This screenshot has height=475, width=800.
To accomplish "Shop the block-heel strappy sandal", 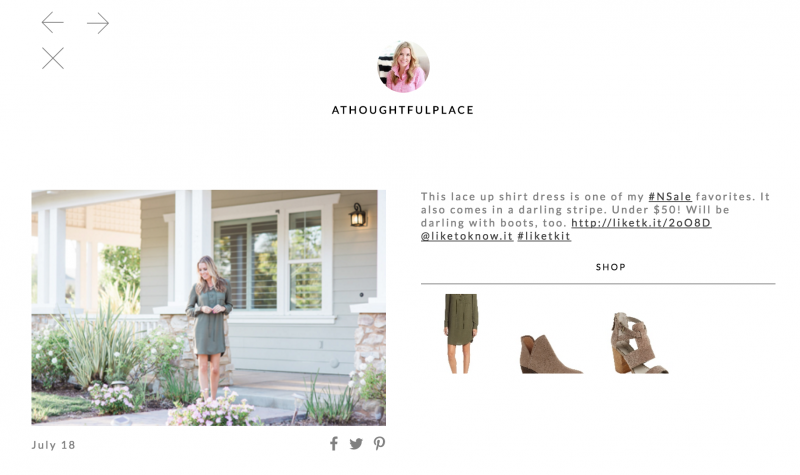I will coord(640,343).
